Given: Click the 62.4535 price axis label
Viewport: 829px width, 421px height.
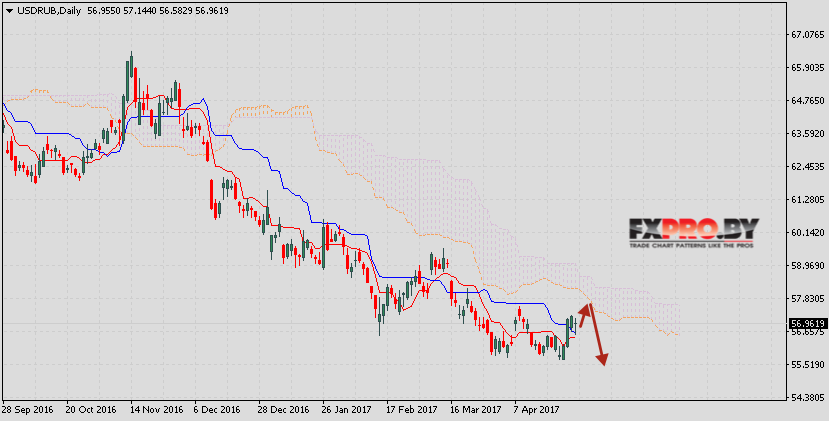Looking at the screenshot, I should 808,167.
